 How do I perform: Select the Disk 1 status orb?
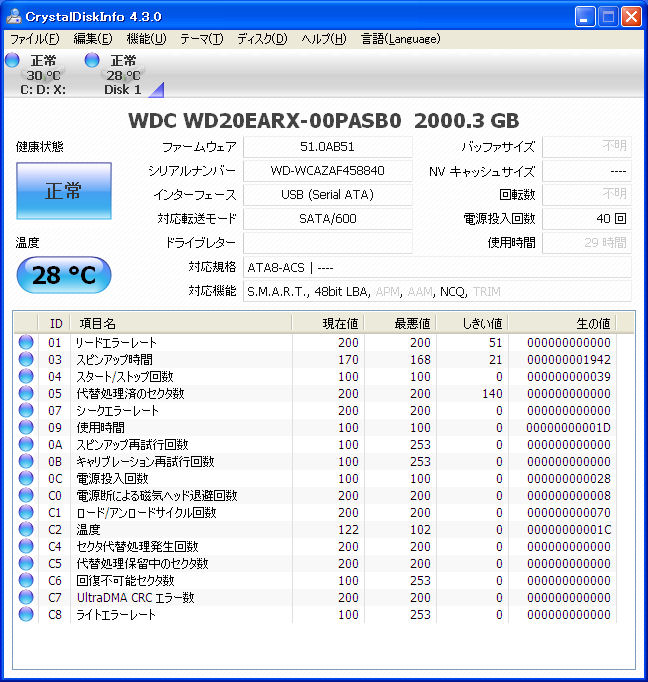92,60
